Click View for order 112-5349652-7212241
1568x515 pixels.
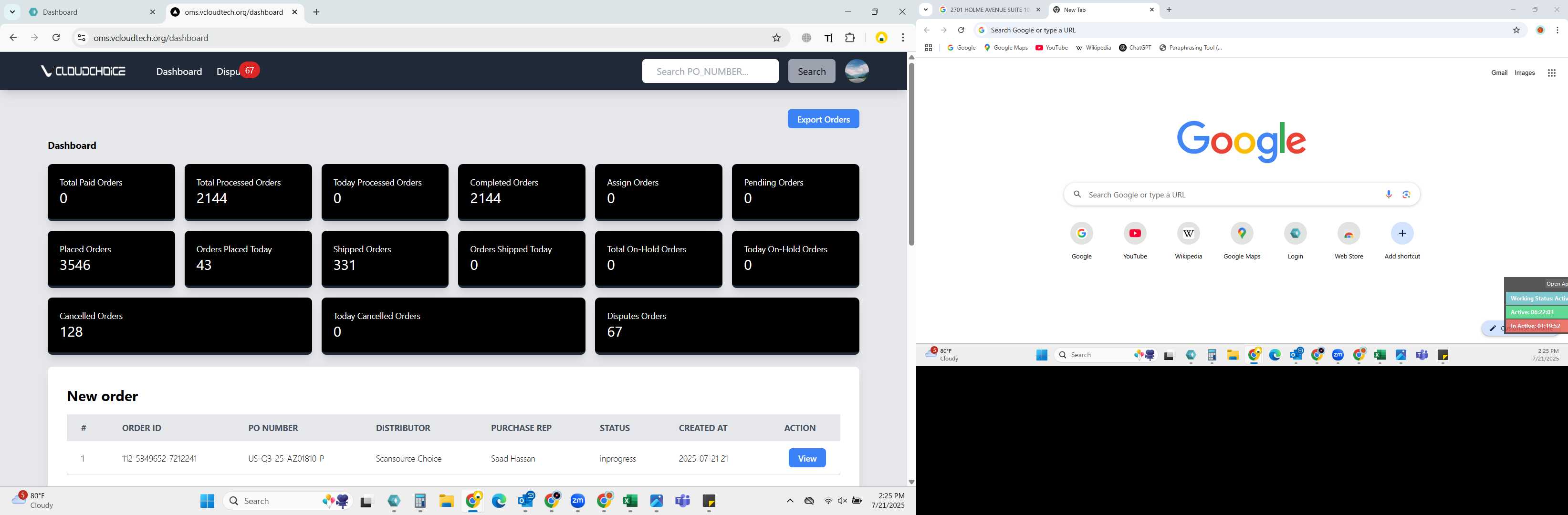tap(806, 458)
